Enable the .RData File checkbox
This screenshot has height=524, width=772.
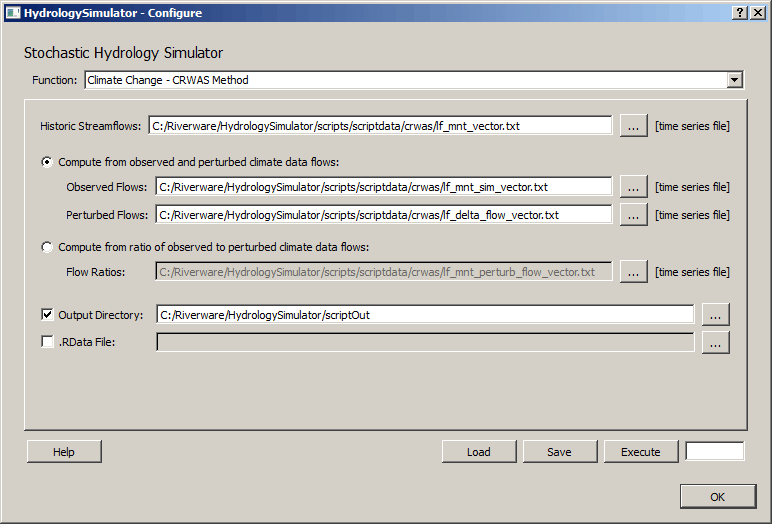click(47, 341)
